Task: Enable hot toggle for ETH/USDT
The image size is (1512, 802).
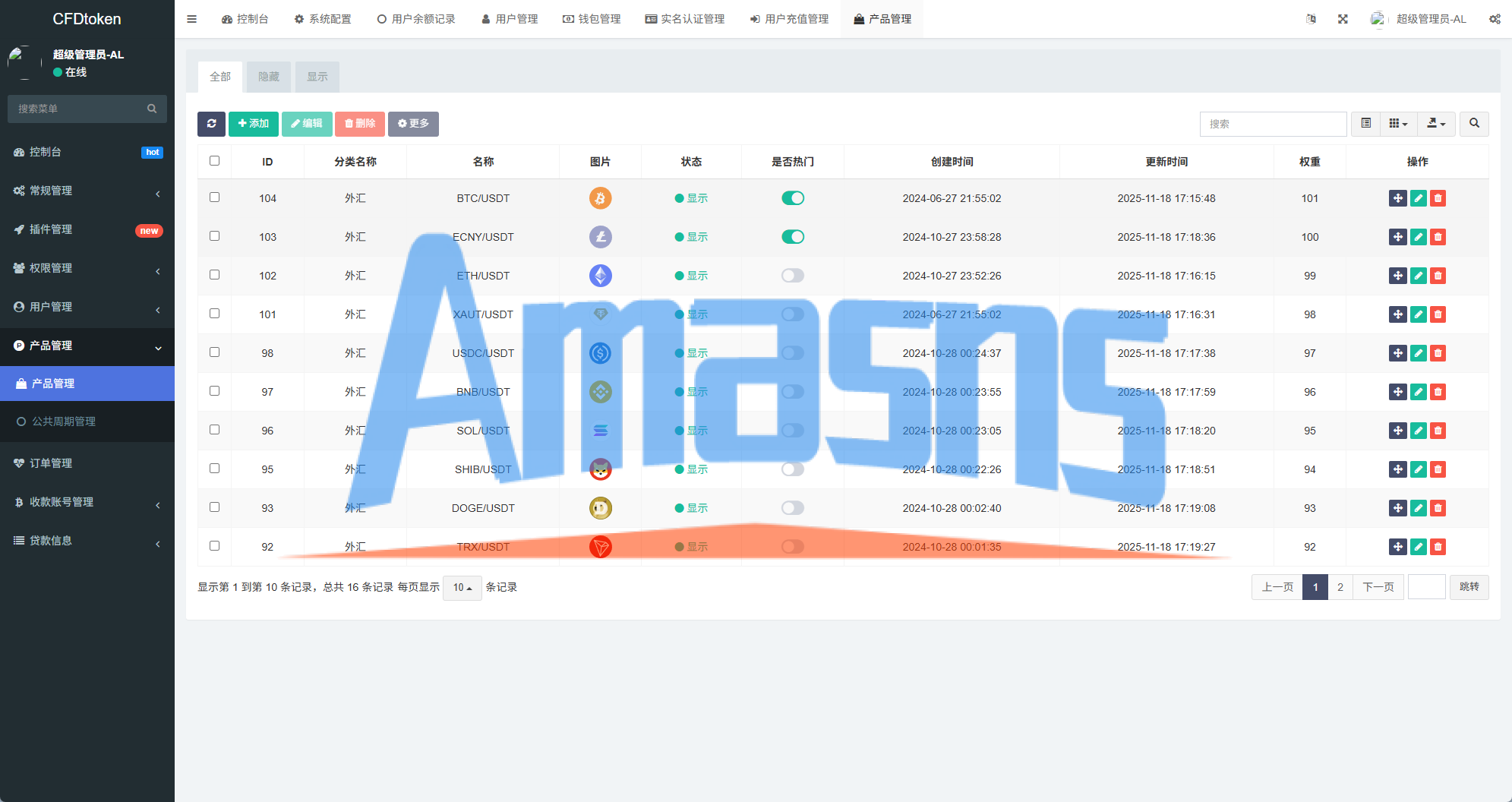Action: point(792,276)
